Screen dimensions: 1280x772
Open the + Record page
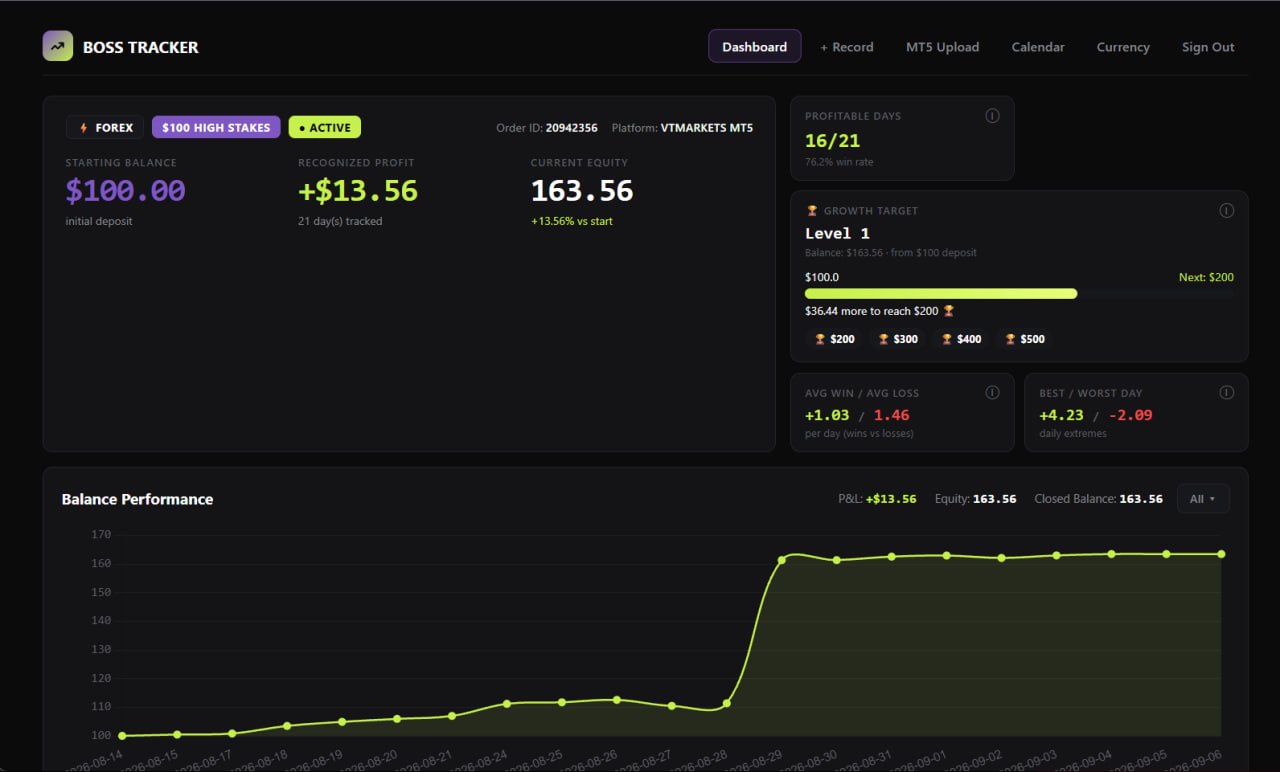click(x=846, y=47)
